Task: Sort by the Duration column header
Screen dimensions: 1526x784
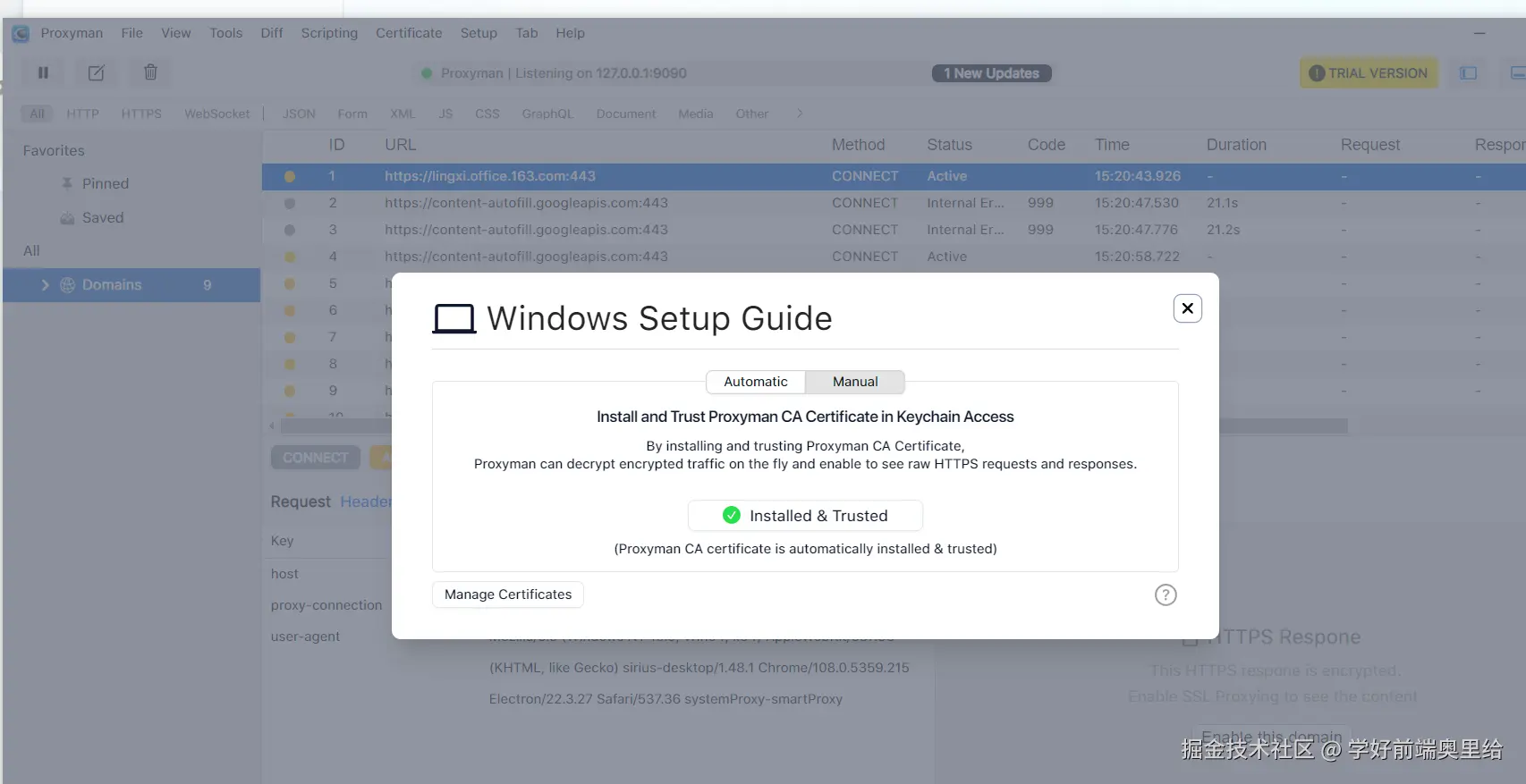Action: 1236,145
